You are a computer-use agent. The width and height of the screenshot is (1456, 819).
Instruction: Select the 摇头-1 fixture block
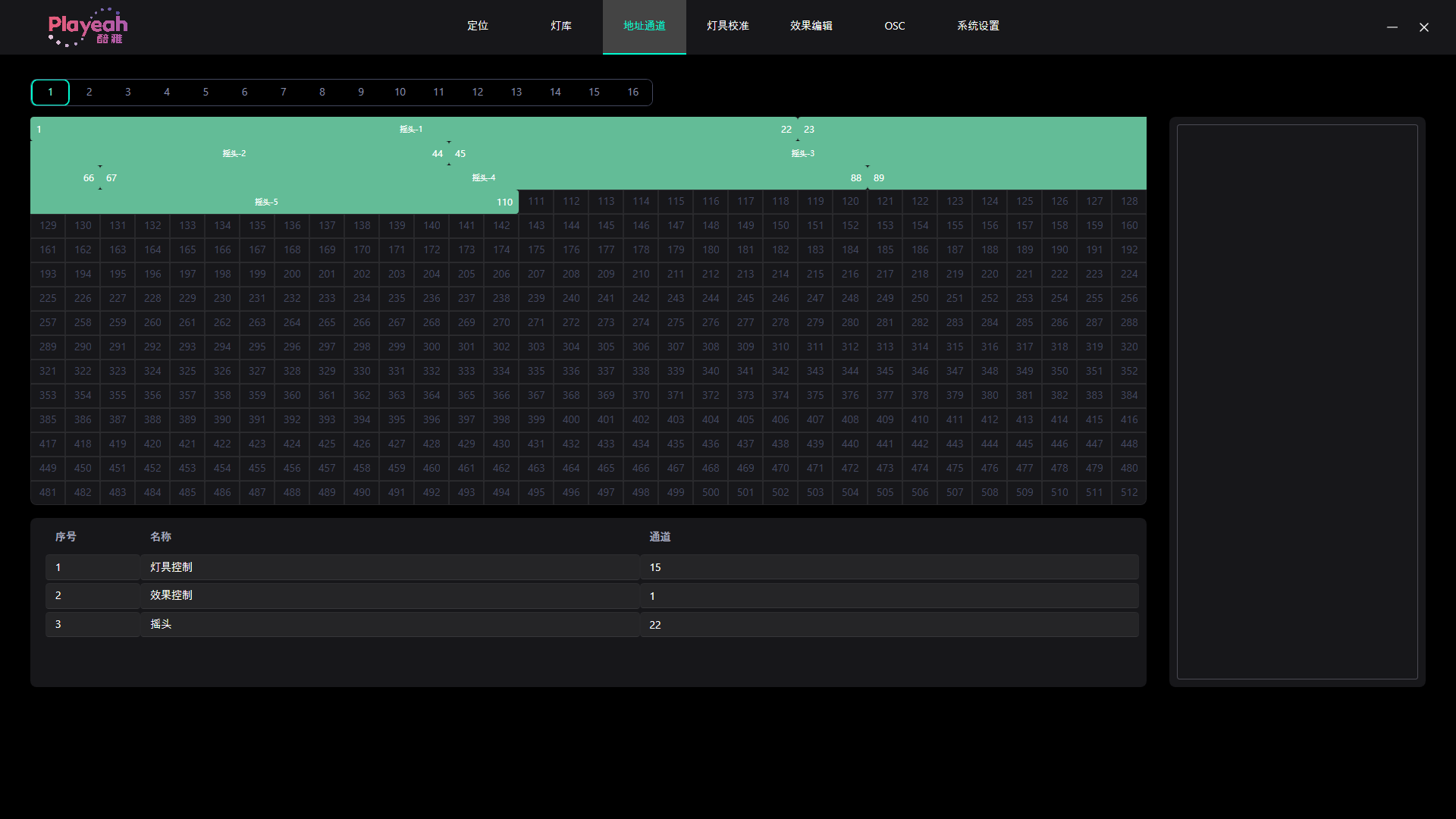pyautogui.click(x=411, y=129)
